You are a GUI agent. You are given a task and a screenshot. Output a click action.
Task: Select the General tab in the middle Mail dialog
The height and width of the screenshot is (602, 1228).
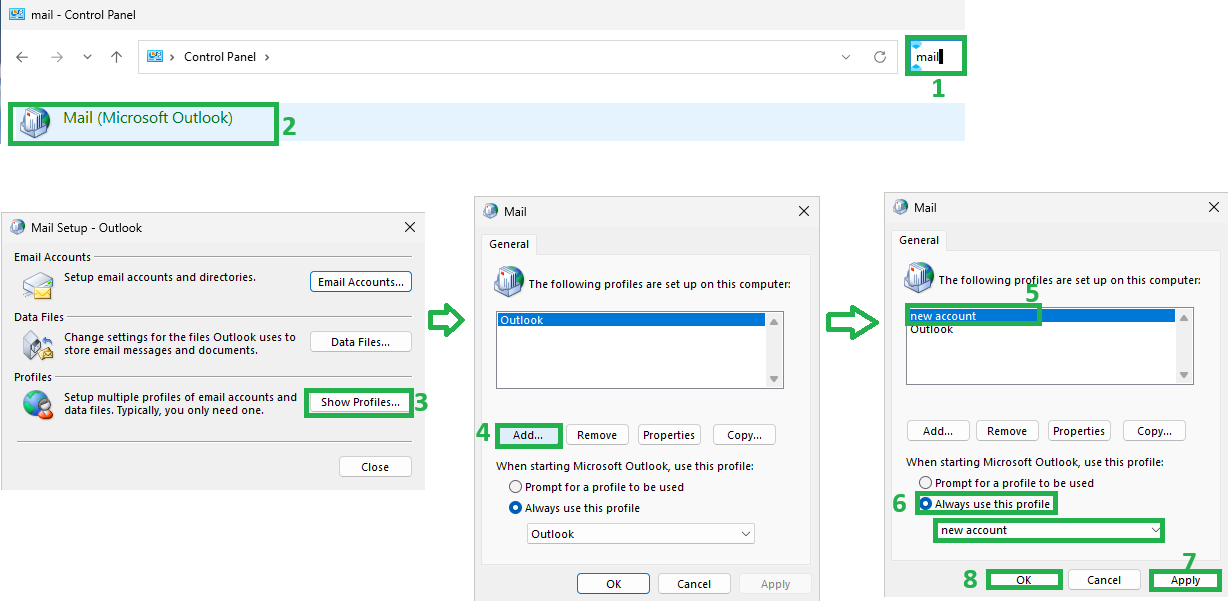tap(510, 243)
